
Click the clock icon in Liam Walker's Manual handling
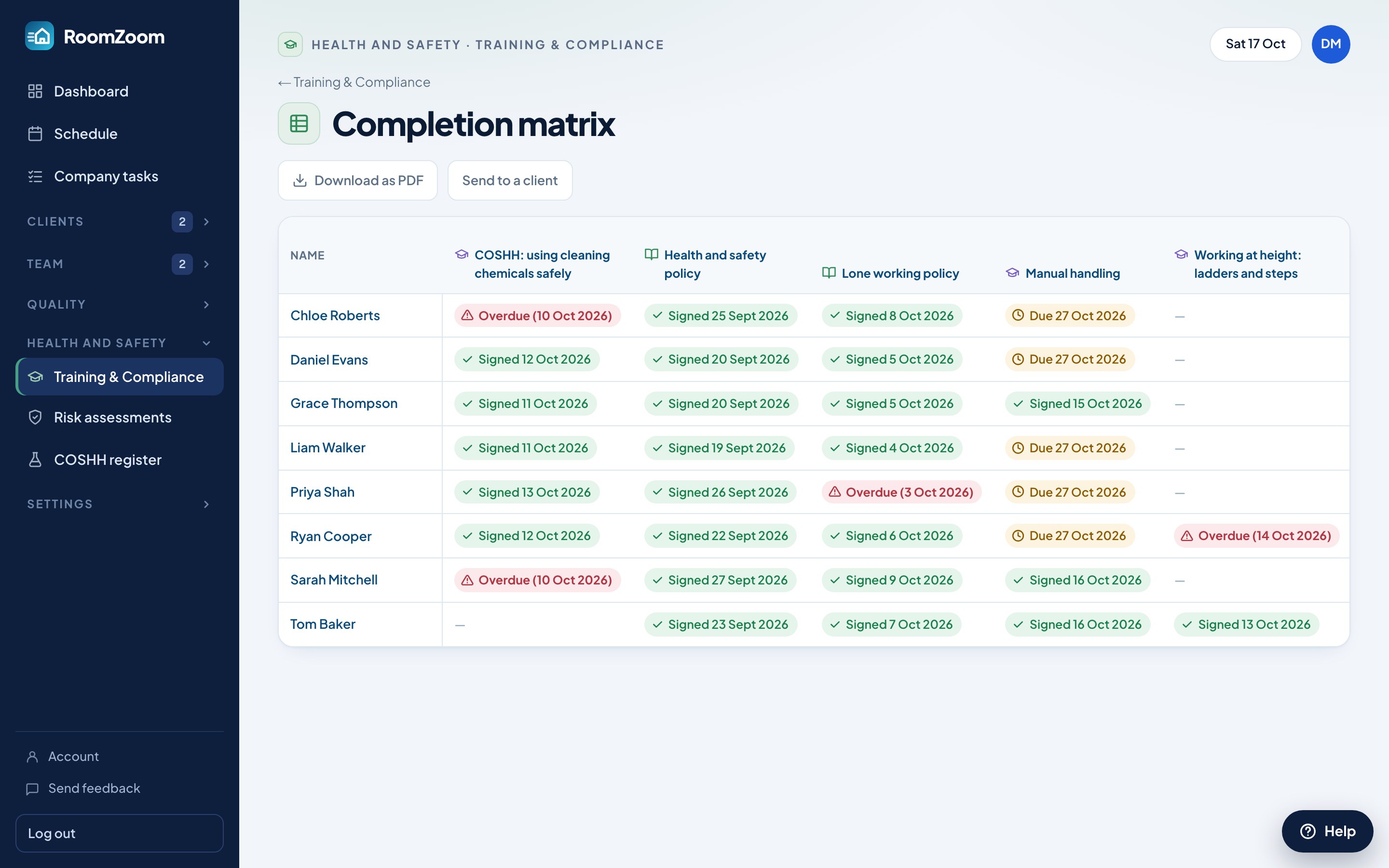tap(1018, 448)
